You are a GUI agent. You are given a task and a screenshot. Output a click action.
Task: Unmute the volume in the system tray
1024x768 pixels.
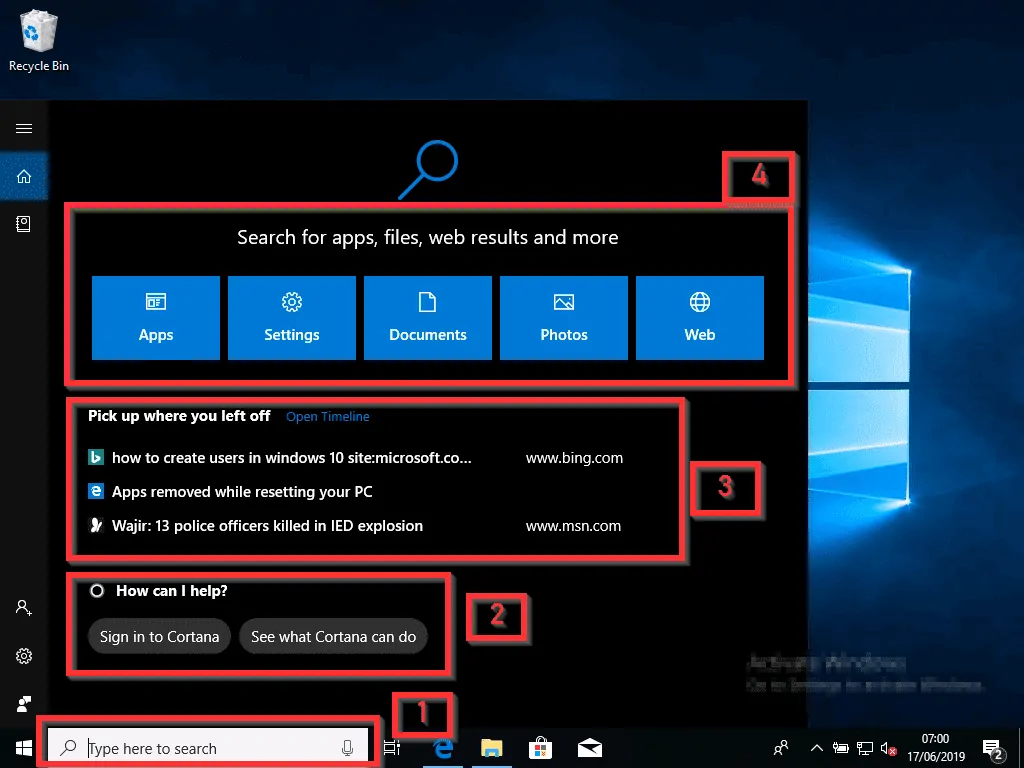(x=887, y=747)
